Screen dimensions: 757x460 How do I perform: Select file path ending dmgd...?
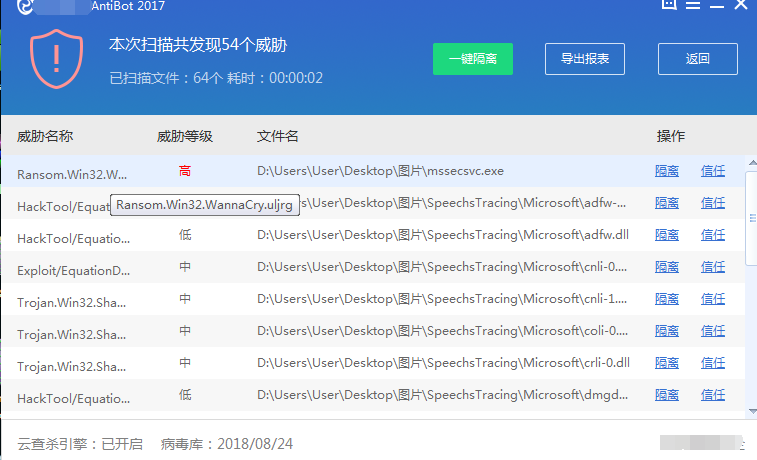click(442, 395)
